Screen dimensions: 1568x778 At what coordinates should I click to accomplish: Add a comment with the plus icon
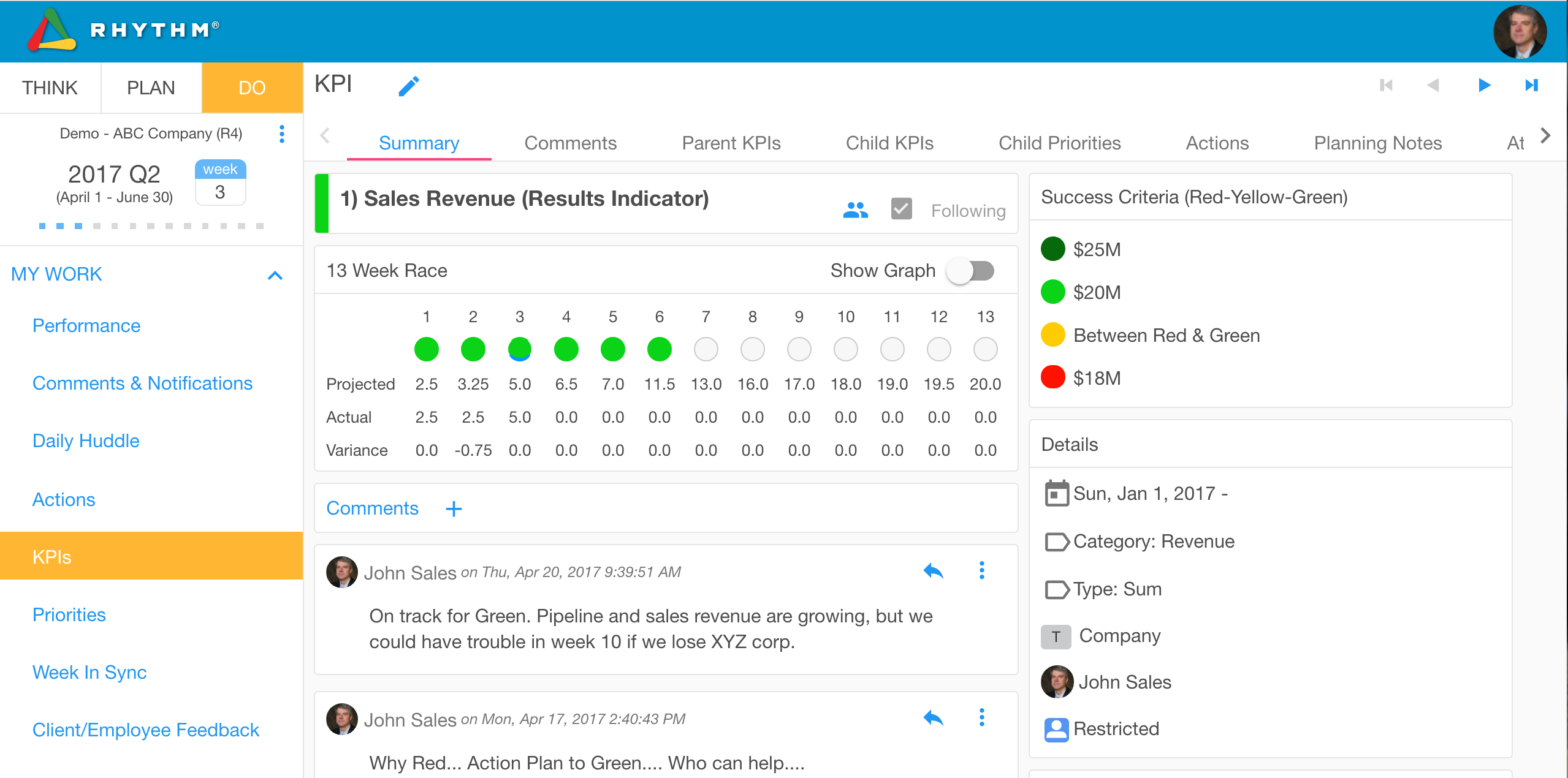click(x=454, y=509)
